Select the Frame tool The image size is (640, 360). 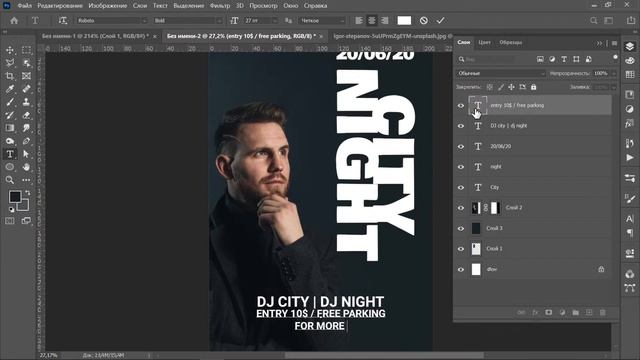pyautogui.click(x=26, y=76)
